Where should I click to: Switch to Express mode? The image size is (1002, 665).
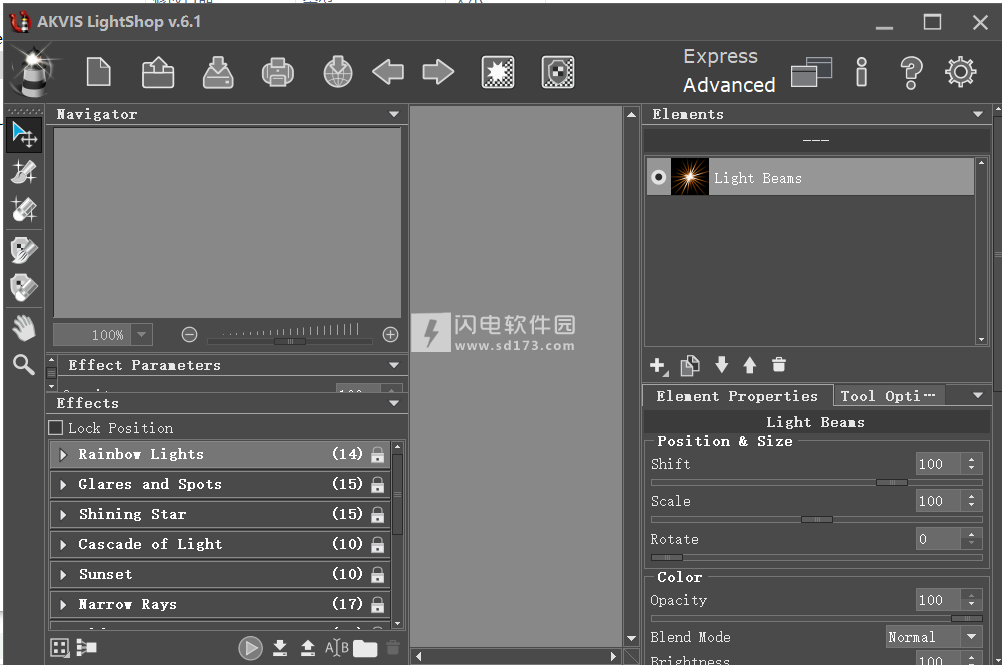point(720,57)
